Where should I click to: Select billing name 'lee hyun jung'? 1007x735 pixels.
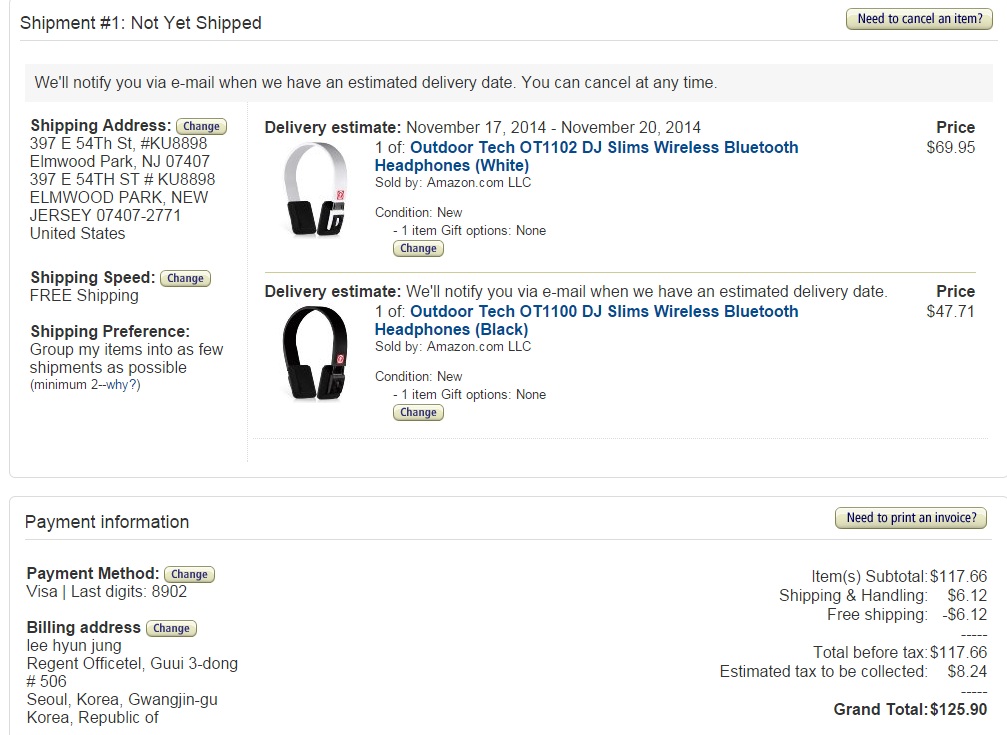(x=74, y=646)
